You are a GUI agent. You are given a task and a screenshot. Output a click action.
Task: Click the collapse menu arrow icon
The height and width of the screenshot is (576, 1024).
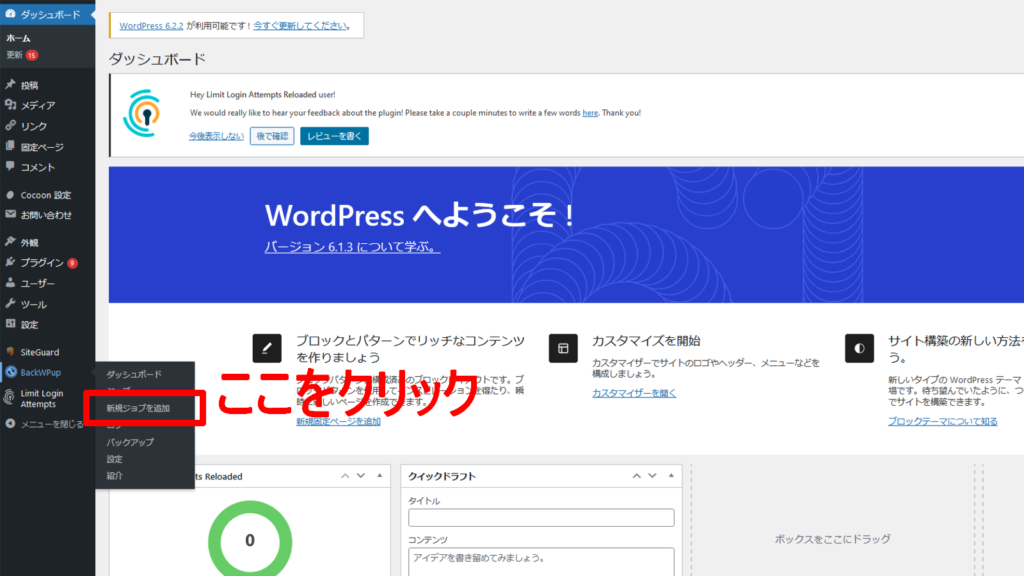pos(10,424)
